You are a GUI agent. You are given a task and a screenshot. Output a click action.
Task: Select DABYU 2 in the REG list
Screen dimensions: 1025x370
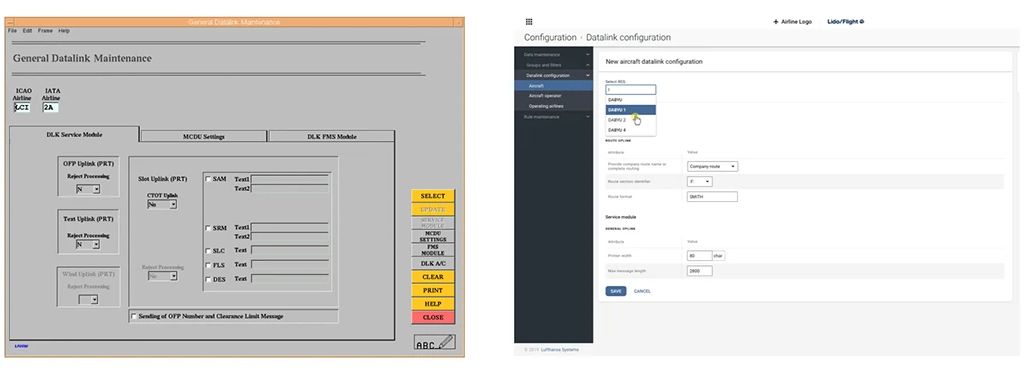coord(631,120)
